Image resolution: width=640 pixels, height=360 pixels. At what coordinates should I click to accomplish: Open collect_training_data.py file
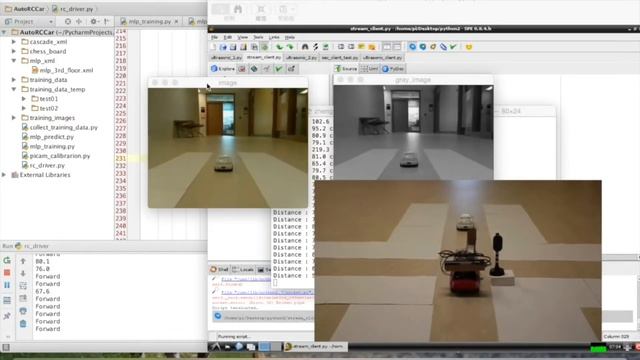click(x=64, y=127)
